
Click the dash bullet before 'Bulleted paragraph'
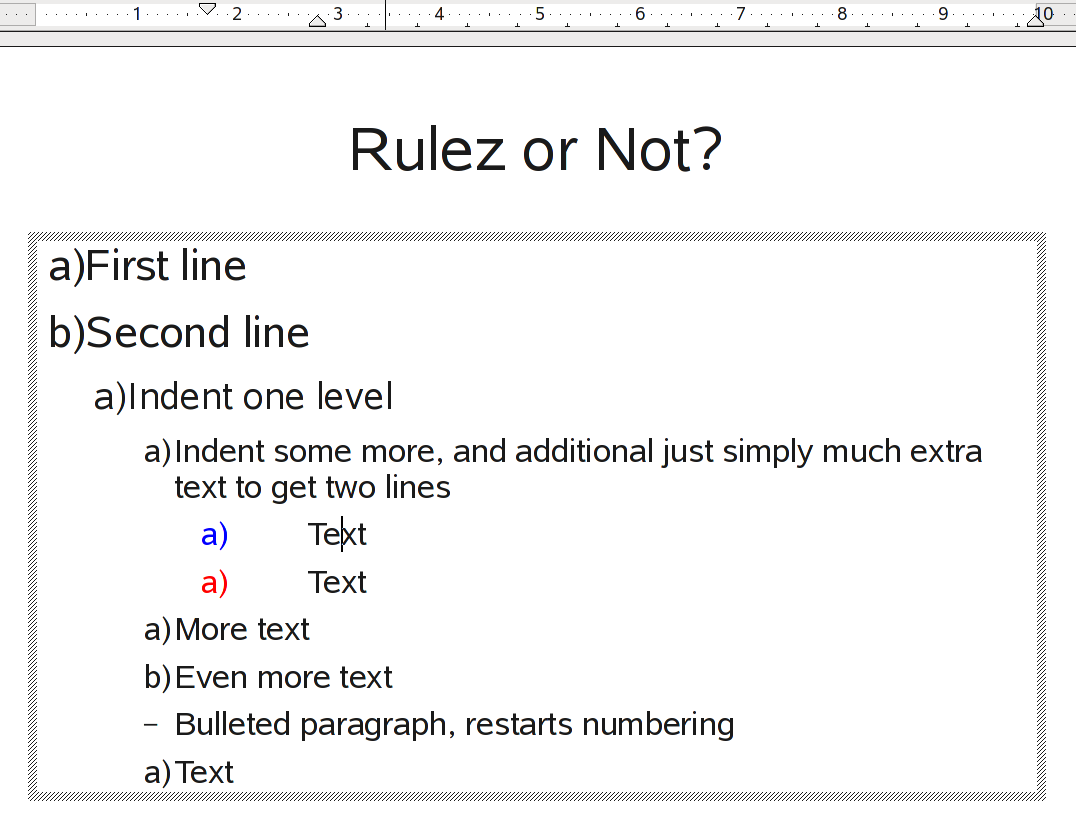151,725
